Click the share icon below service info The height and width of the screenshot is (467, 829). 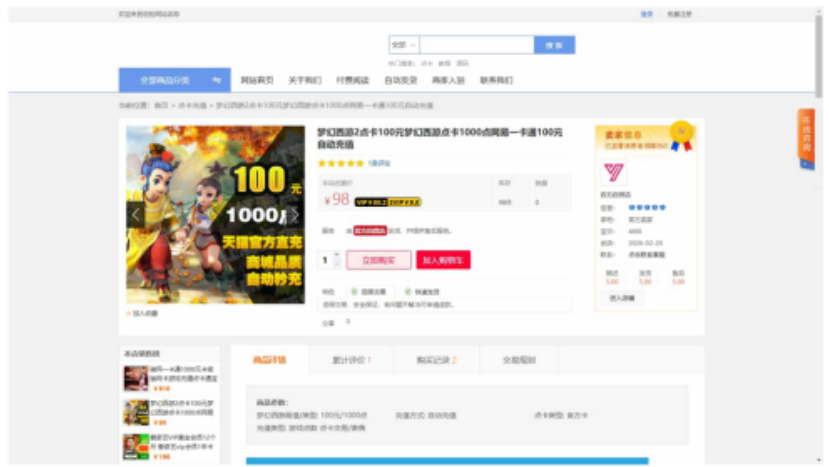347,322
